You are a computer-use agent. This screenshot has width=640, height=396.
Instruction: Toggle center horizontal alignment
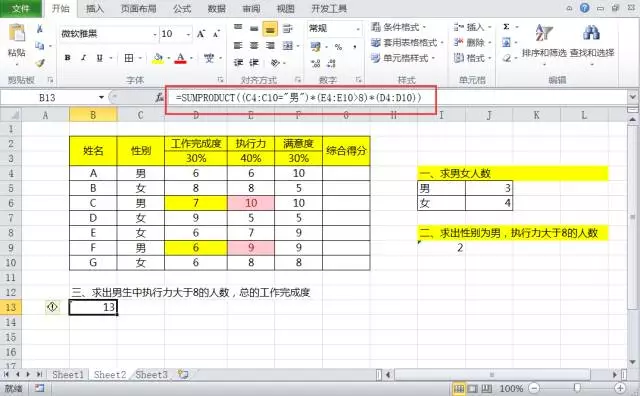[x=254, y=45]
